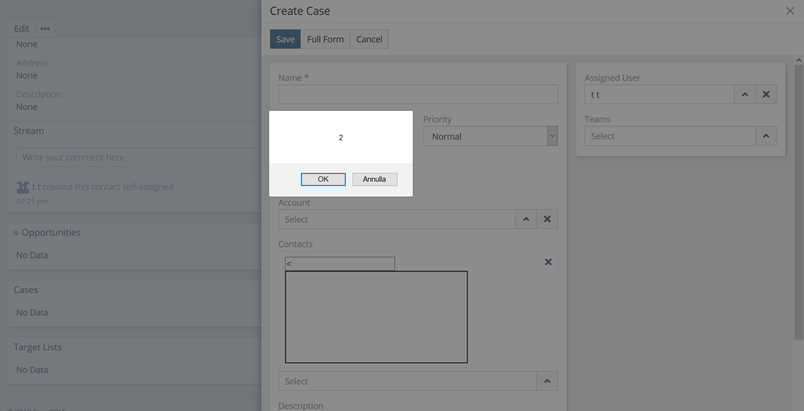Click 'No Data' under Cases

point(32,312)
